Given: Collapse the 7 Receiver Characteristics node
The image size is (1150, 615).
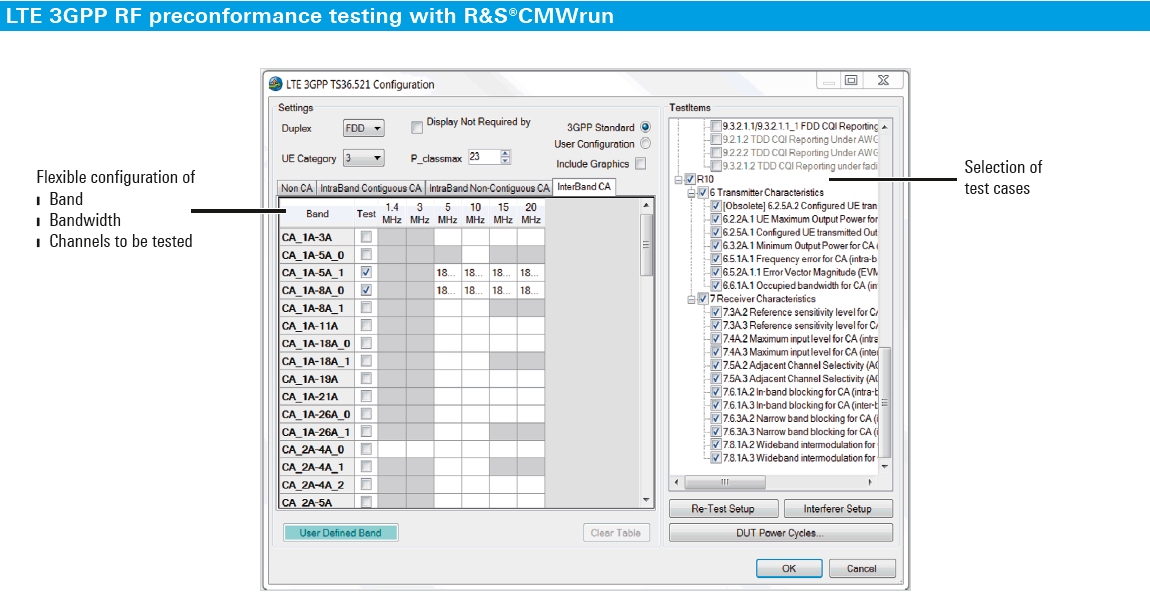Looking at the screenshot, I should pos(691,299).
